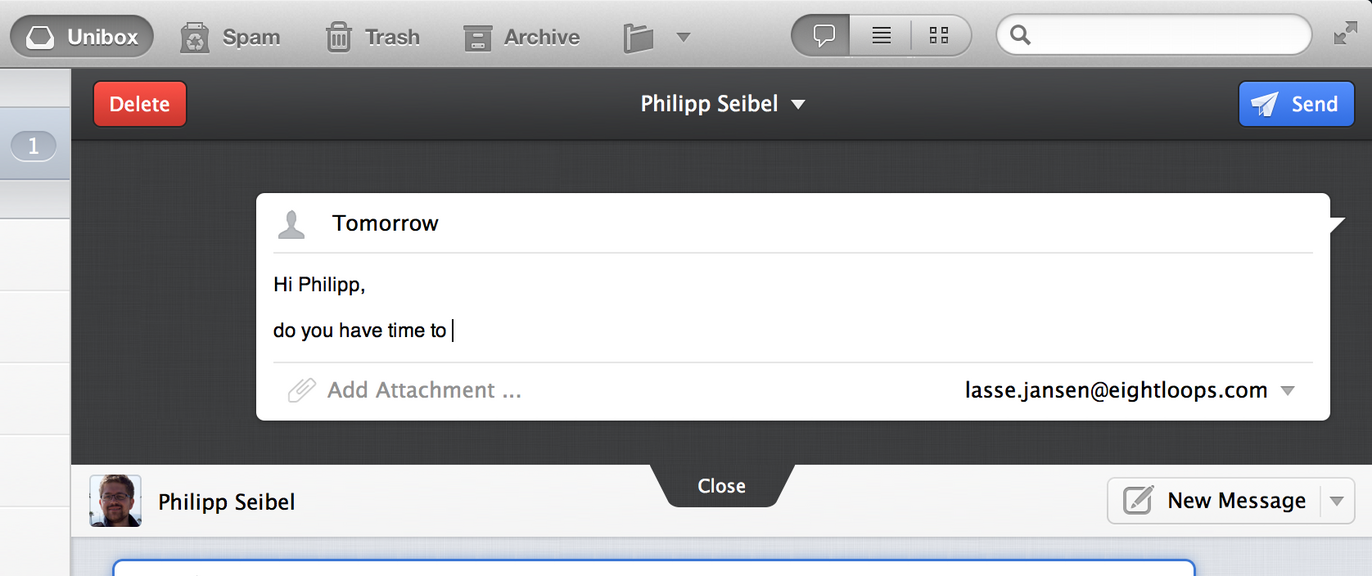Toggle fullscreen with the arrows icon
The height and width of the screenshot is (576, 1372).
[1346, 34]
